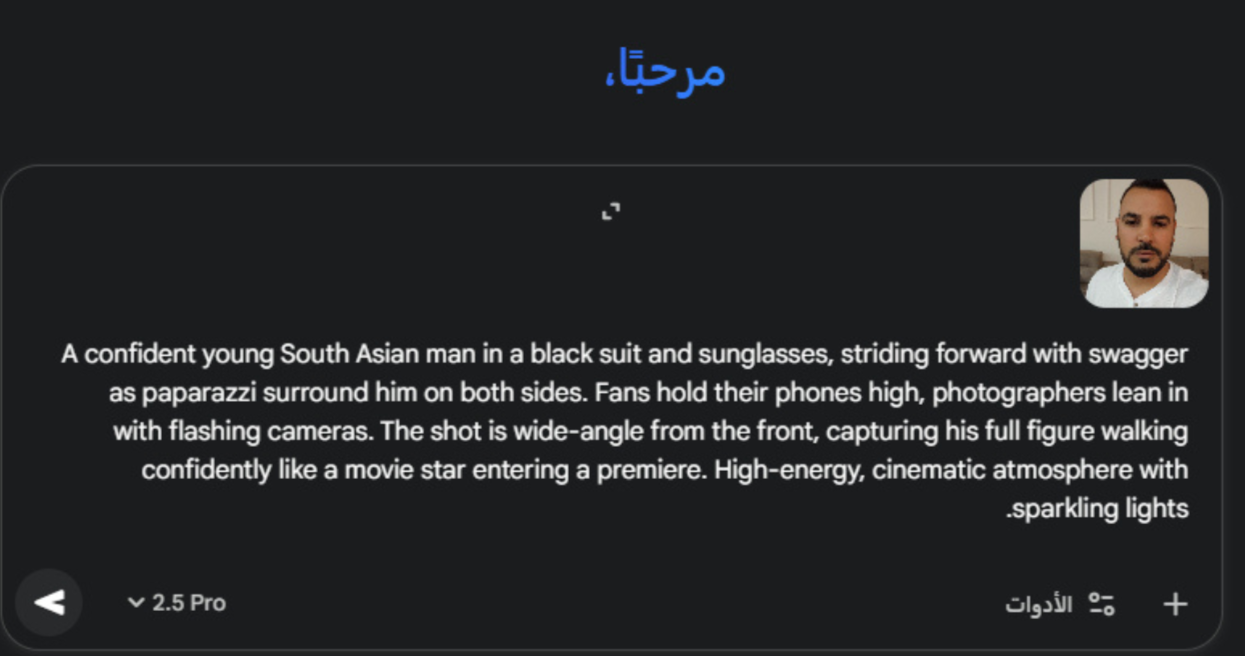
Task: Select the attached man photo thumbnail
Action: [x=1144, y=243]
